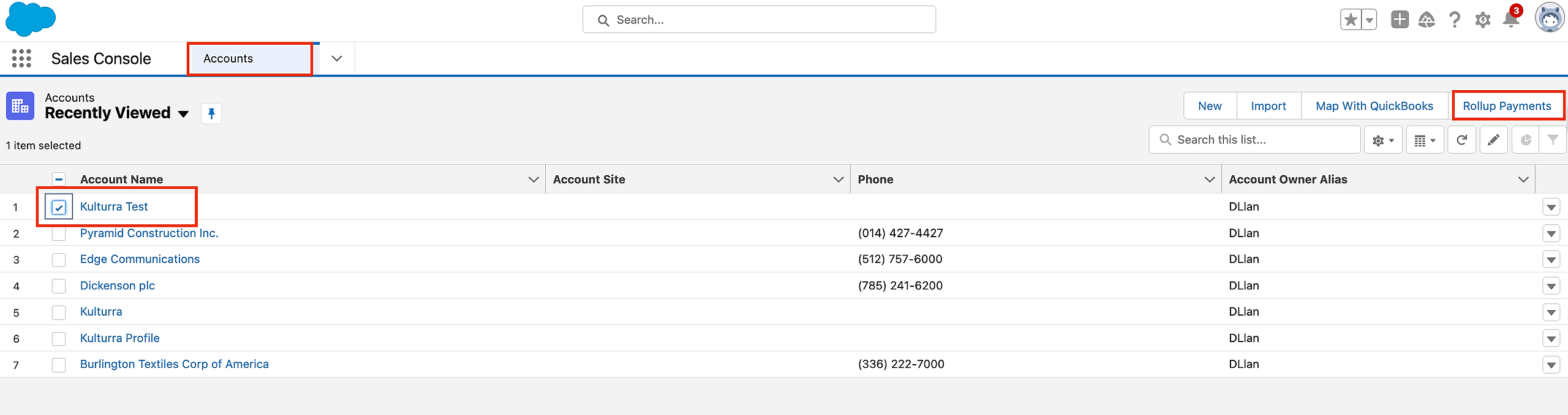Open the list view controls gear dropdown
Viewport: 1568px width, 415px height.
(x=1383, y=140)
